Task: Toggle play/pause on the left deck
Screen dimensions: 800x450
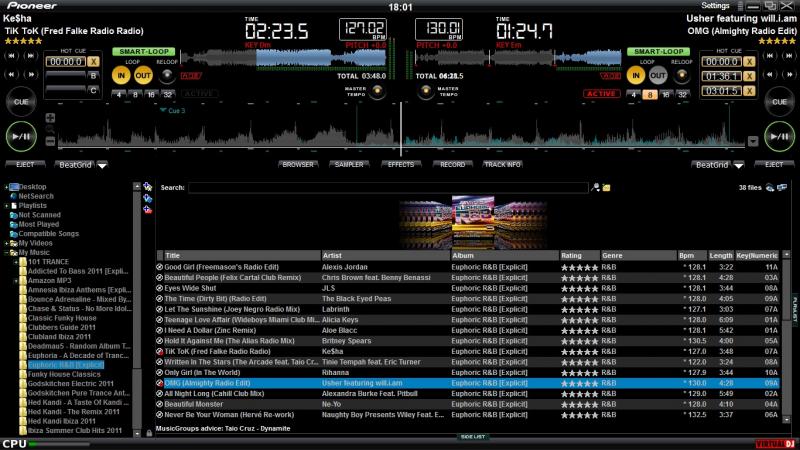Action: coord(21,136)
